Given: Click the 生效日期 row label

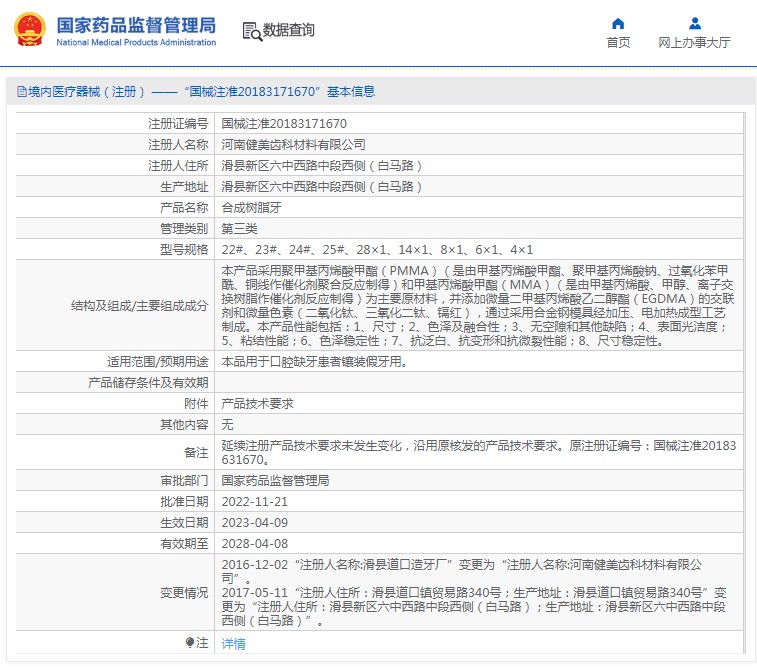Looking at the screenshot, I should (184, 522).
